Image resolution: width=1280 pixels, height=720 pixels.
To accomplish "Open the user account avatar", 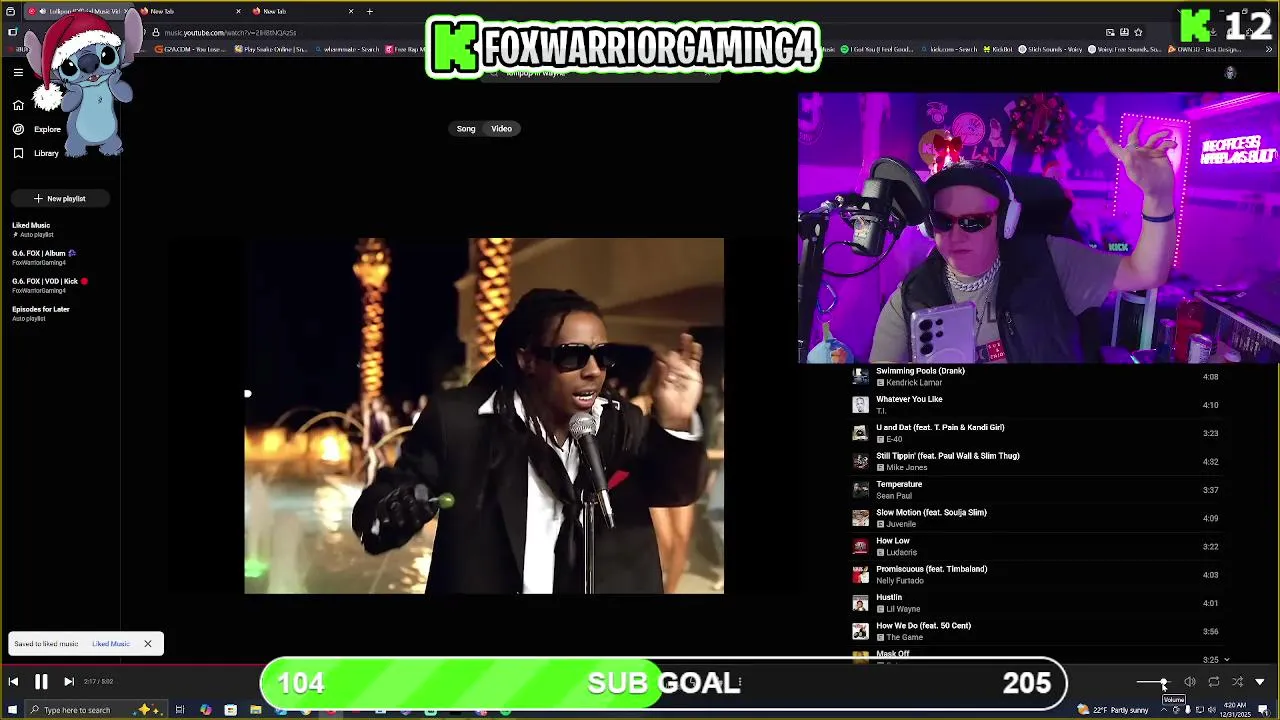I will 1230,73.
